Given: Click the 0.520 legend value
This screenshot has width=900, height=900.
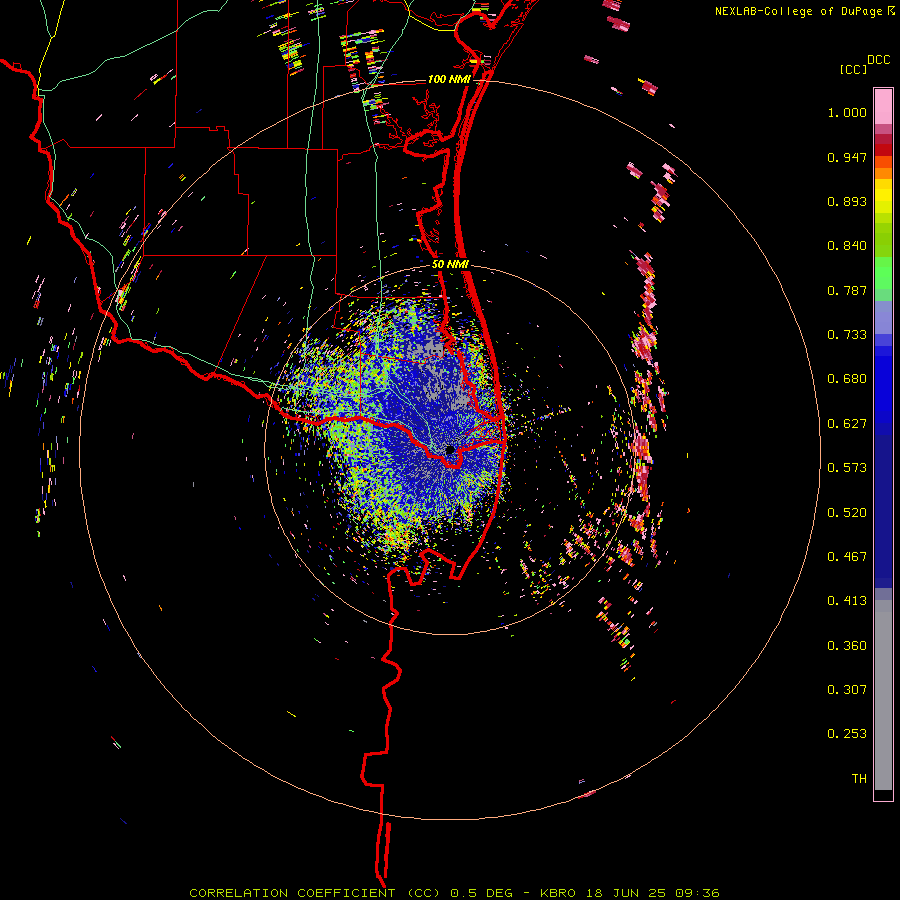Looking at the screenshot, I should point(847,512).
